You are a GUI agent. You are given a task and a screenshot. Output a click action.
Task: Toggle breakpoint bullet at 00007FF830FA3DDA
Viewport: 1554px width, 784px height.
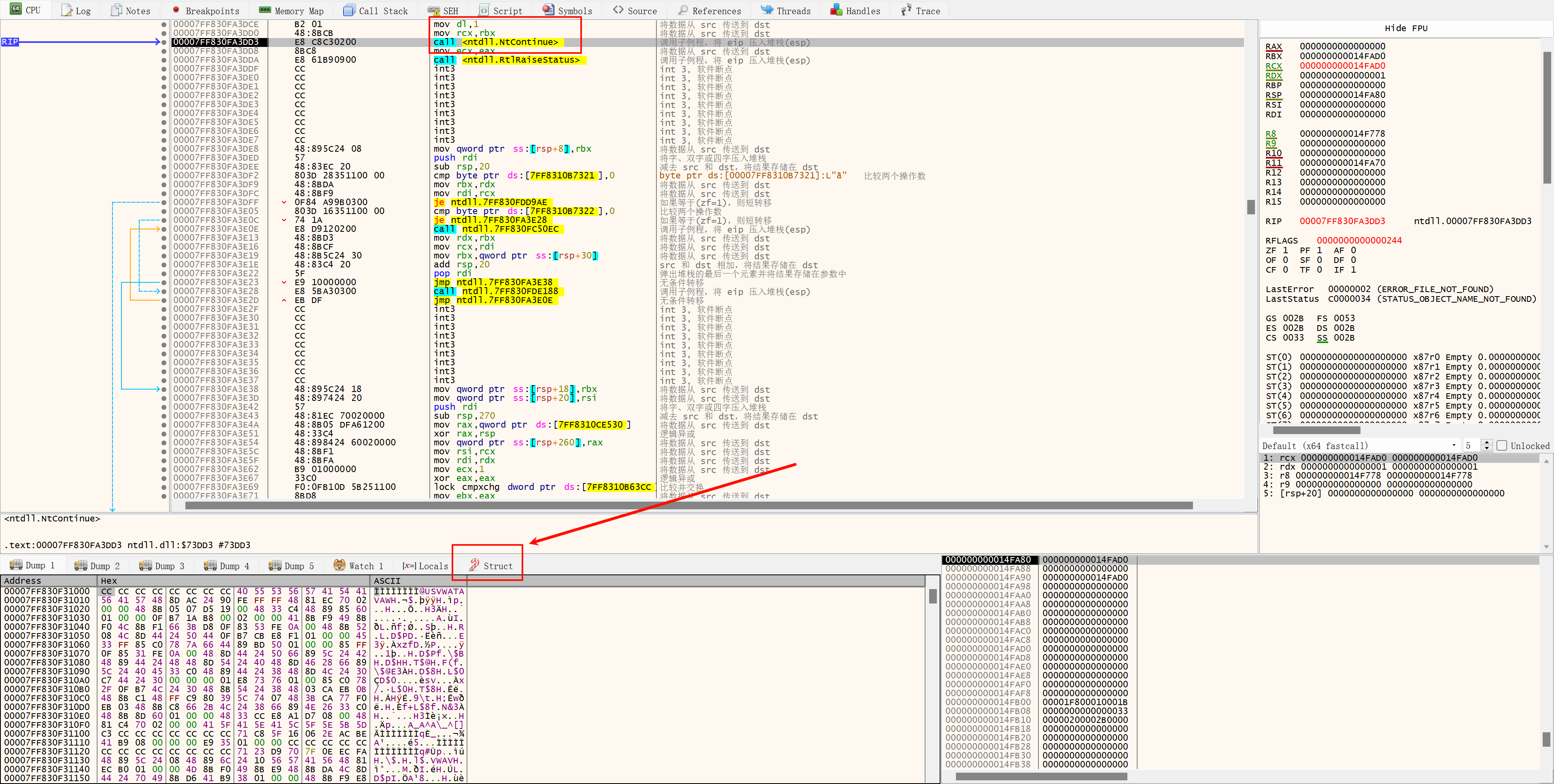[x=164, y=60]
